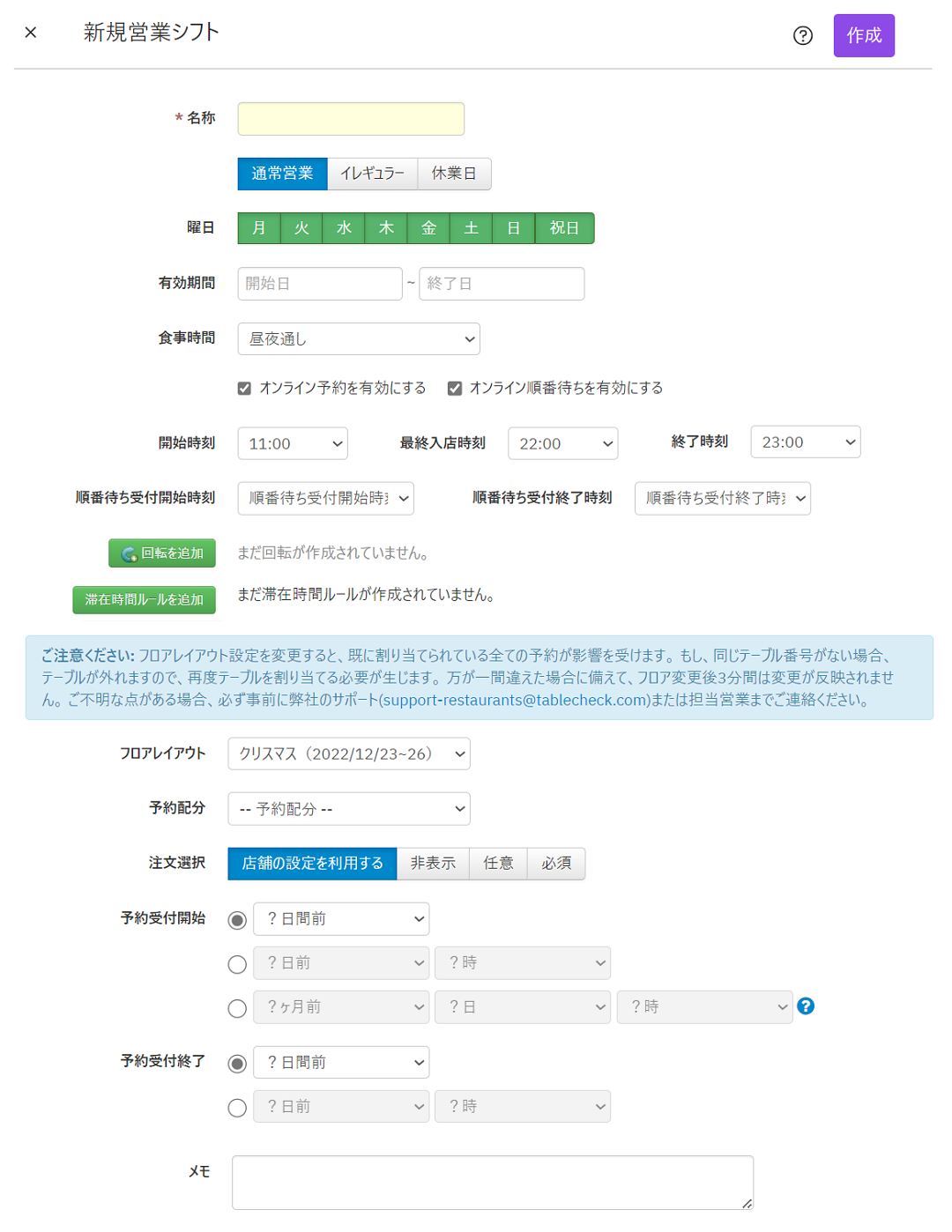
Task: Close the new shift form with X icon
Action: [x=31, y=33]
